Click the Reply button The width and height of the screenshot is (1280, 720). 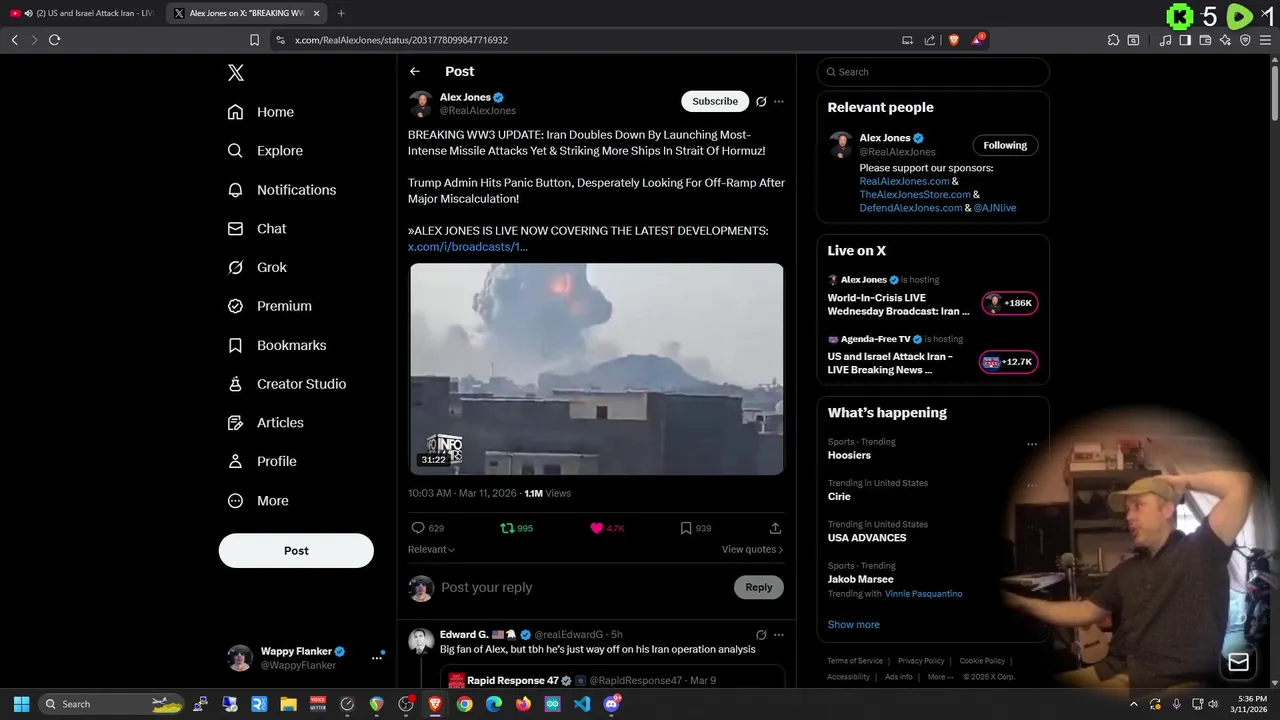click(x=759, y=587)
